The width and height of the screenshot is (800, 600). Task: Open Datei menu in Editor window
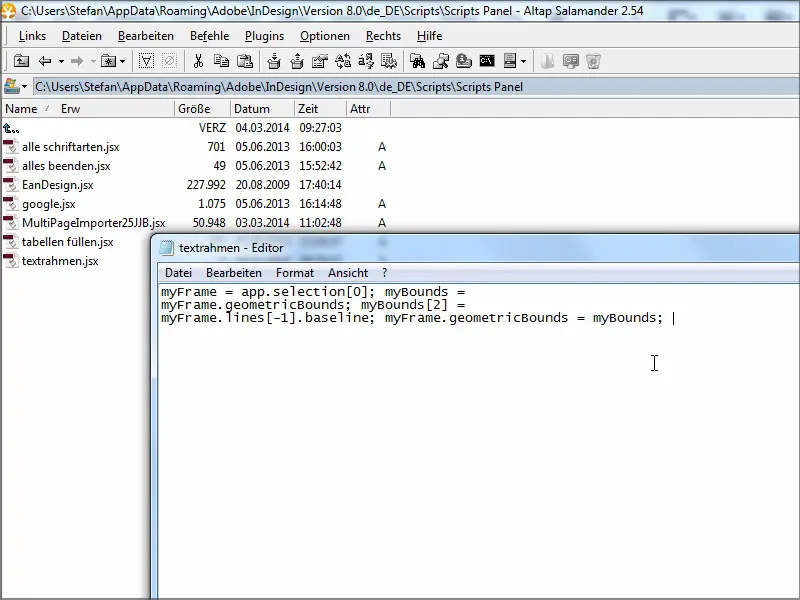pyautogui.click(x=179, y=273)
